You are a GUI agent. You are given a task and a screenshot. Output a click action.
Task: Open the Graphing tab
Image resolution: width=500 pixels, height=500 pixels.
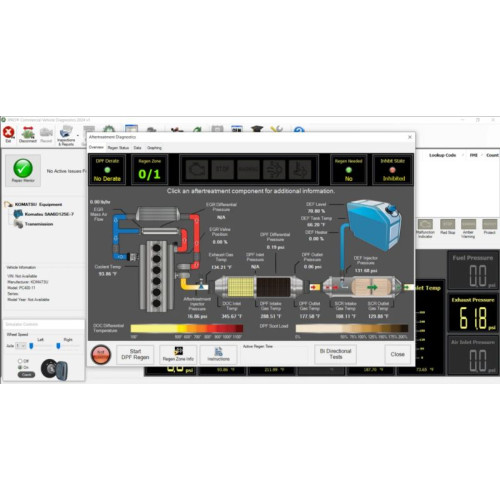click(x=154, y=148)
